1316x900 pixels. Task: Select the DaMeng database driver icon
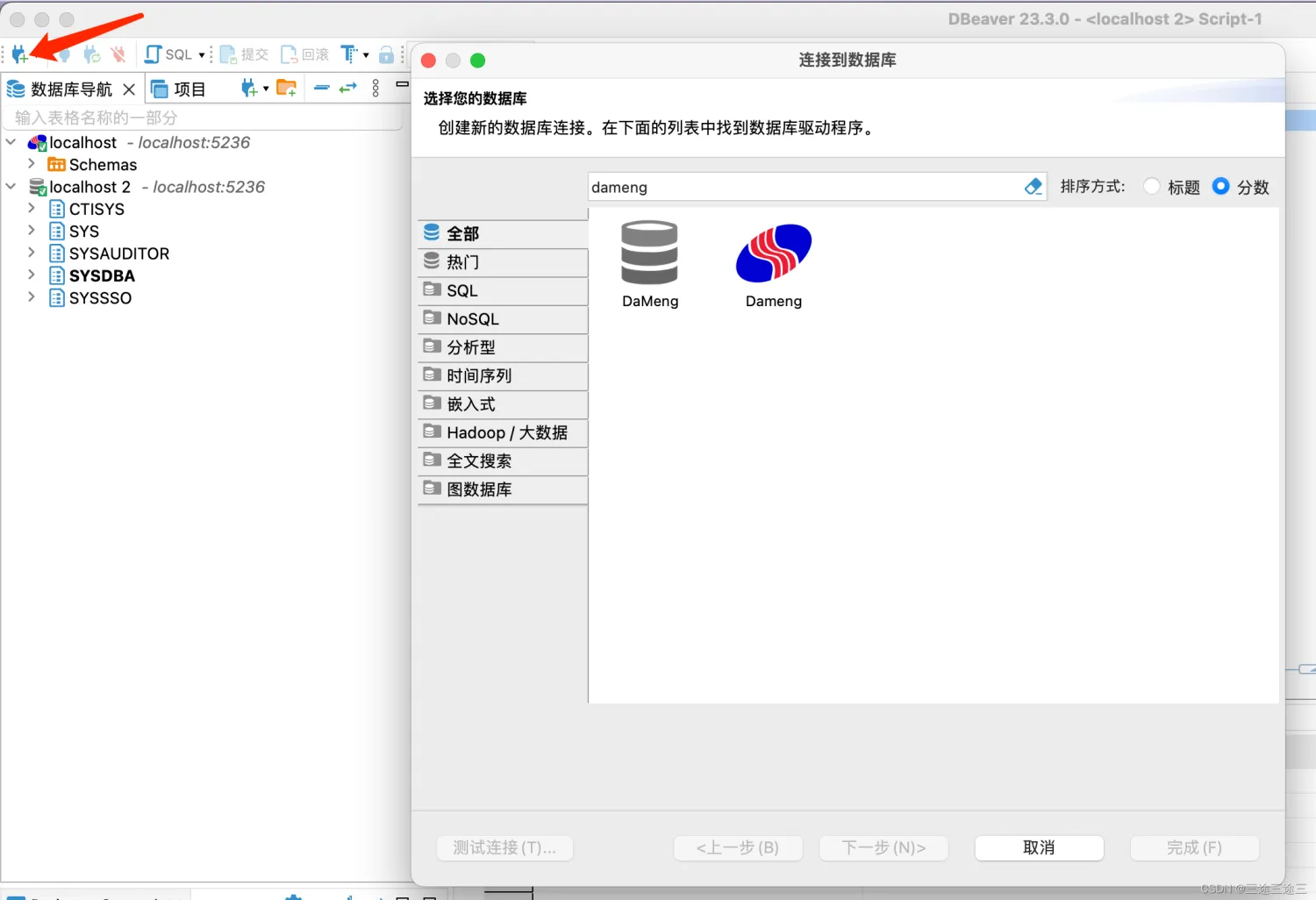(649, 254)
